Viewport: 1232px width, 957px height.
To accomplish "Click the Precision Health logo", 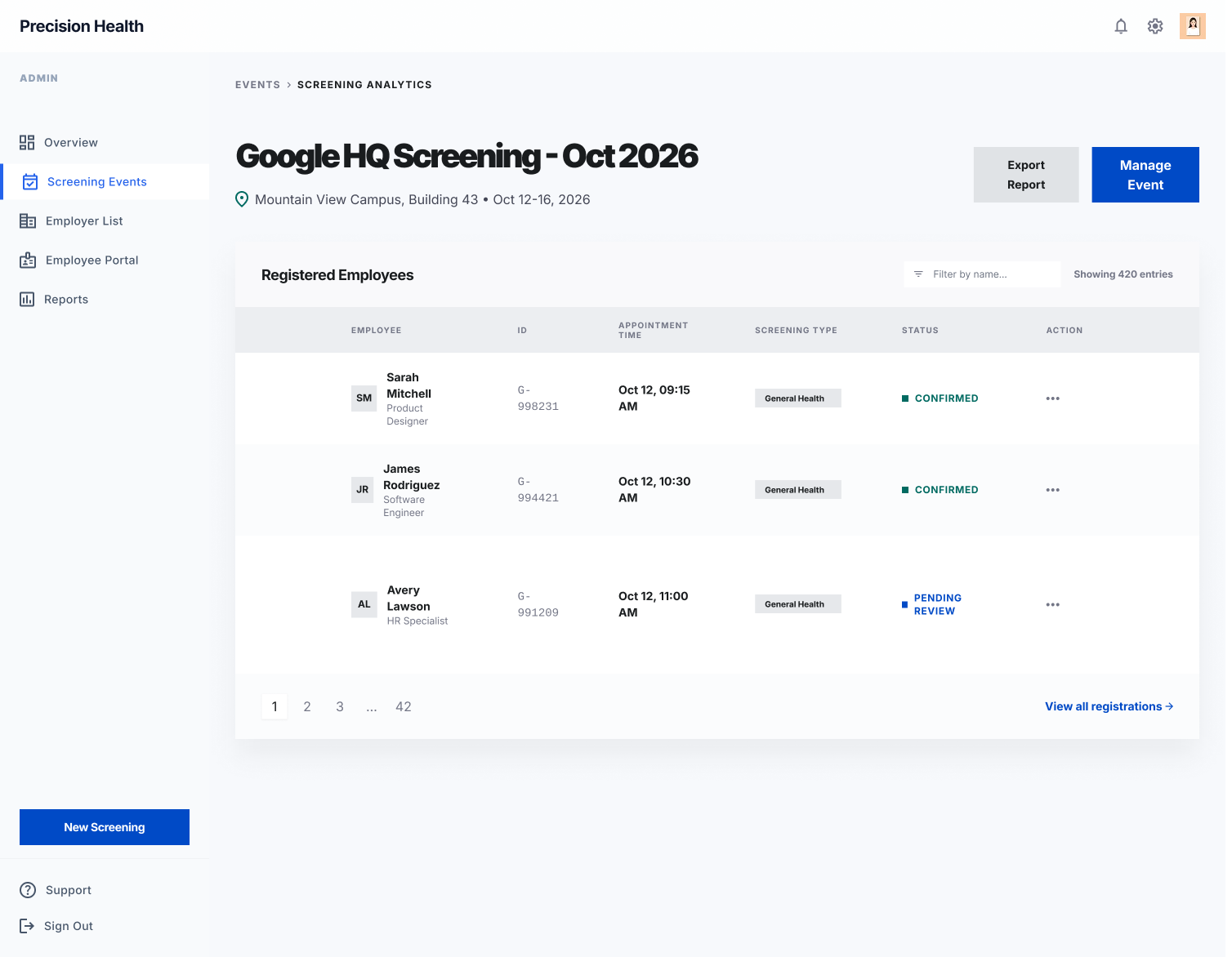I will click(82, 26).
